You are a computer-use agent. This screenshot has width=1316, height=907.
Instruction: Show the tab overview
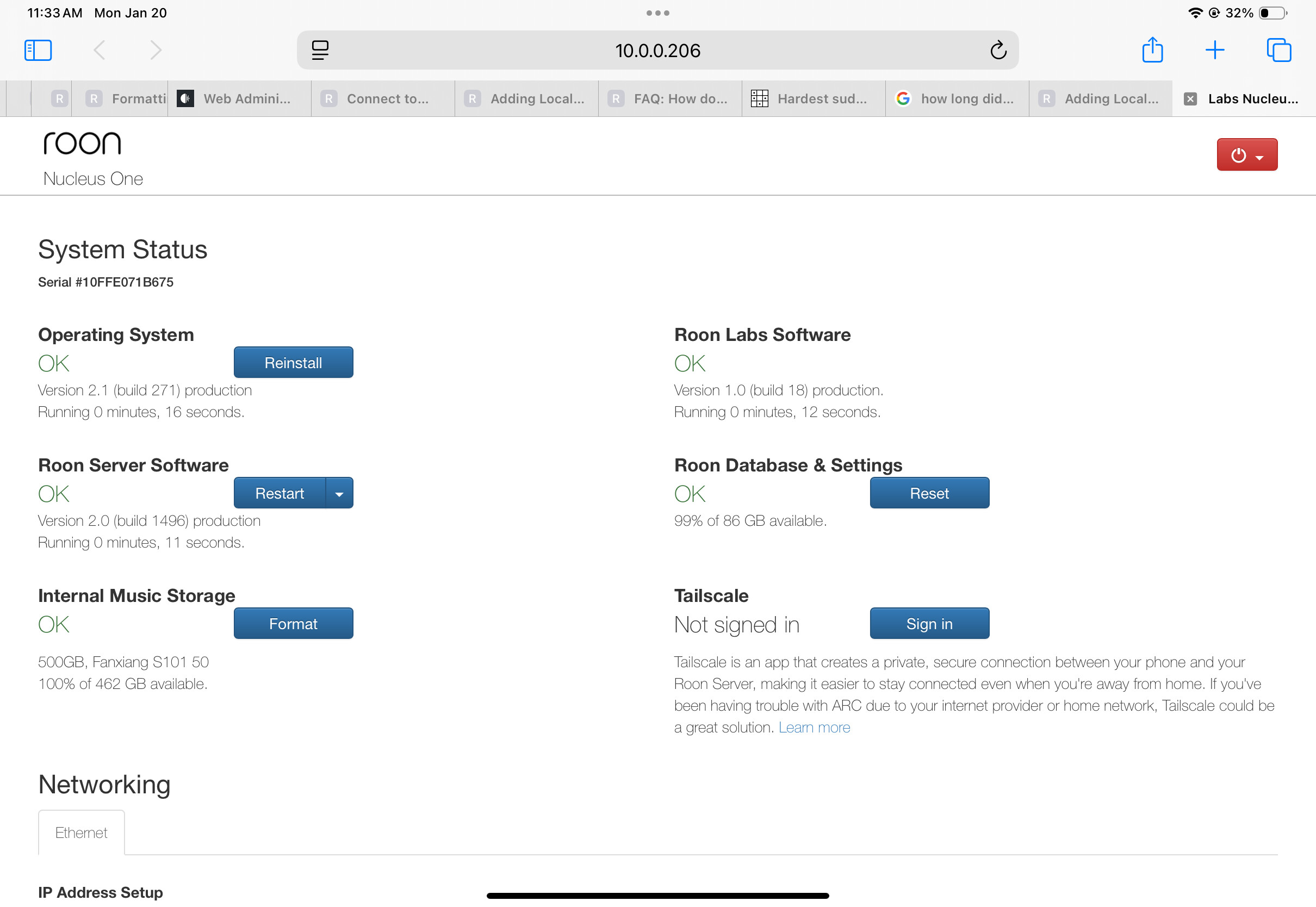click(x=1278, y=50)
